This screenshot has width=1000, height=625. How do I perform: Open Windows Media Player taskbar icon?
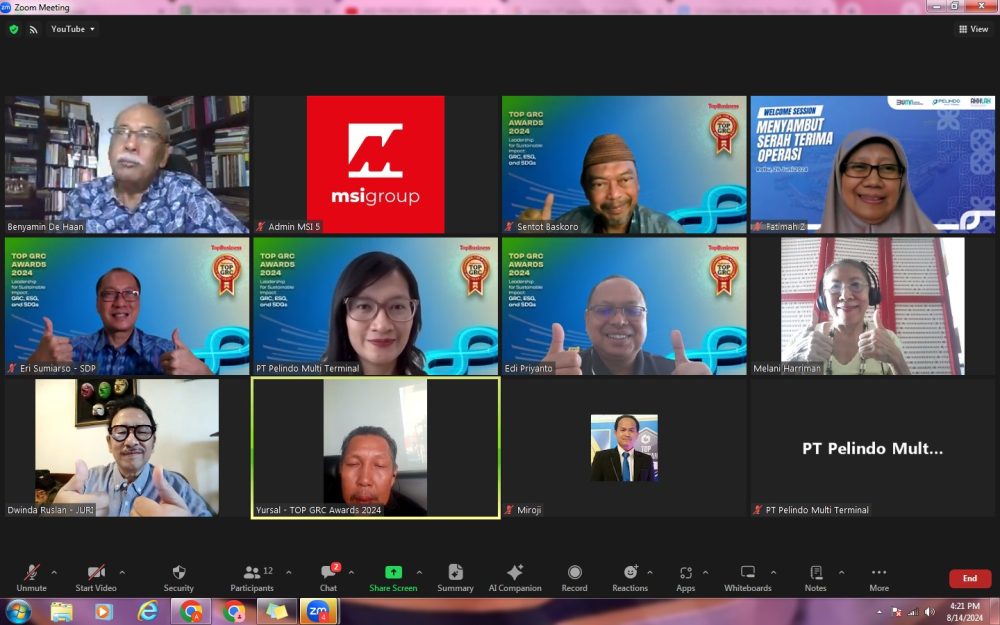[103, 612]
